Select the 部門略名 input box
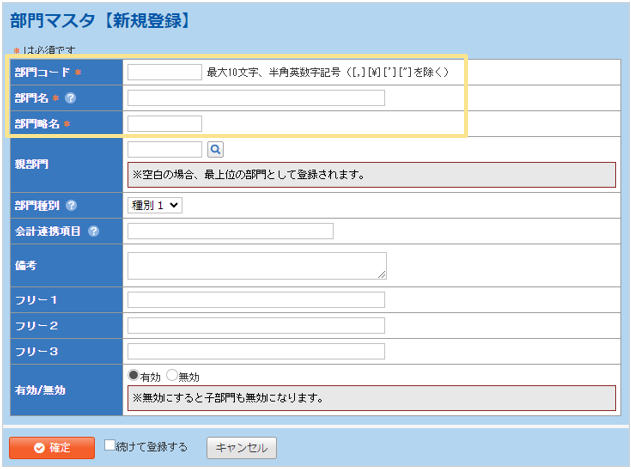This screenshot has width=631, height=469. click(x=165, y=124)
